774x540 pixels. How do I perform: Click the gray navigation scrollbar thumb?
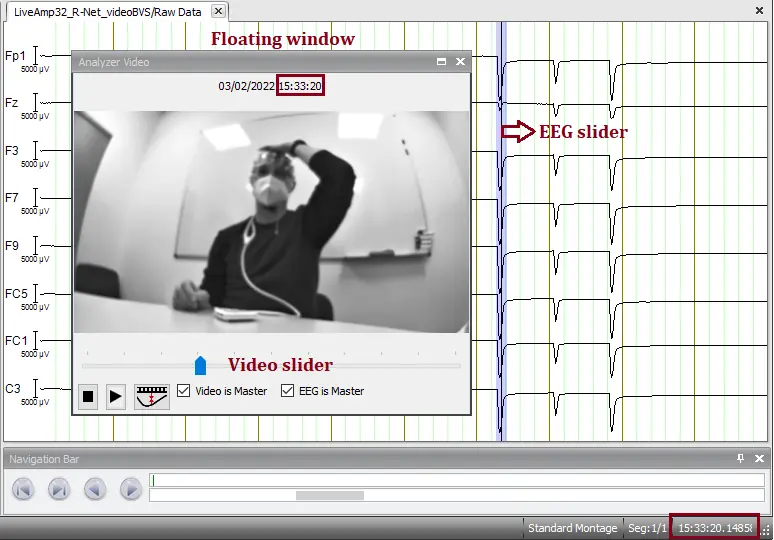330,495
